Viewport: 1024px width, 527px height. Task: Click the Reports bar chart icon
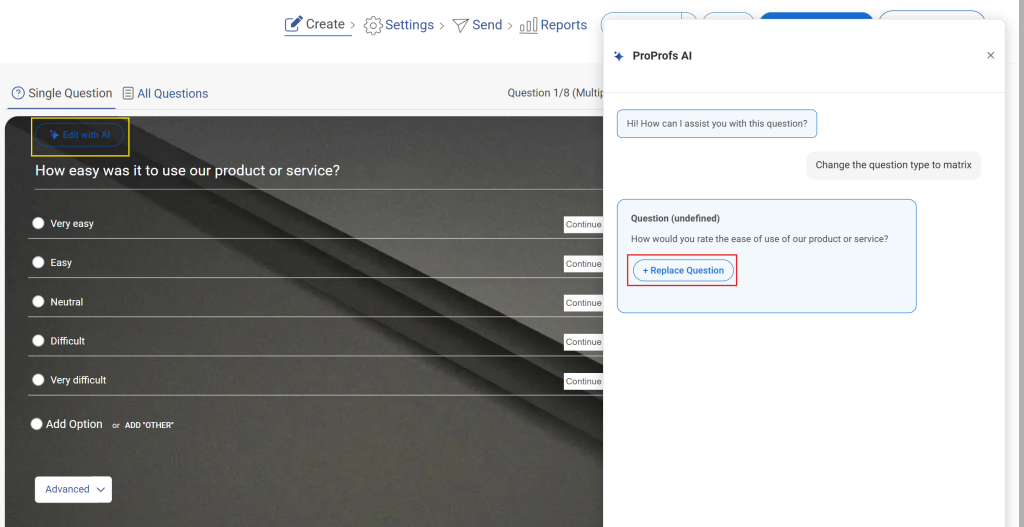click(528, 25)
